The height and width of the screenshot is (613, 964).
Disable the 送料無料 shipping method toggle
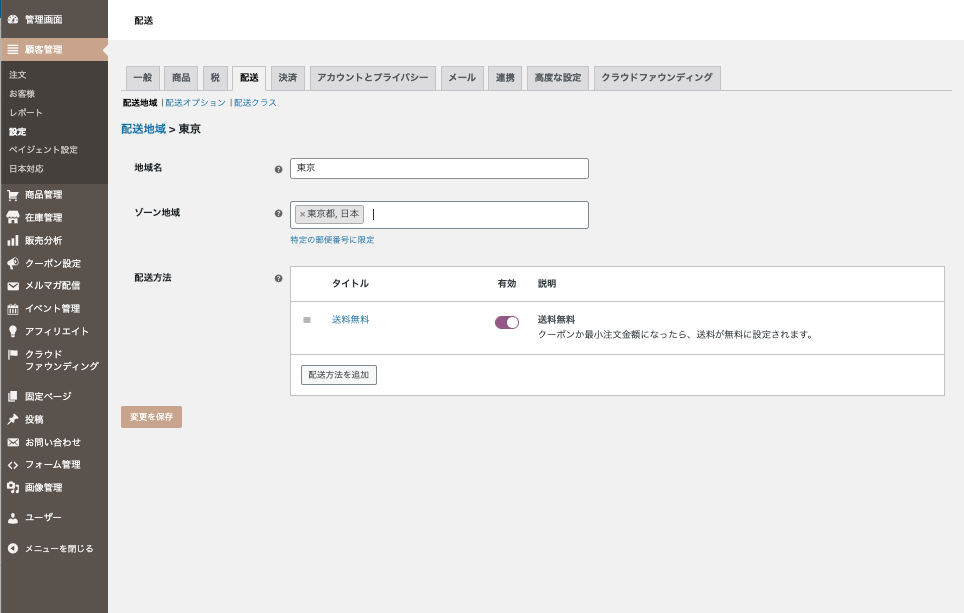507,322
